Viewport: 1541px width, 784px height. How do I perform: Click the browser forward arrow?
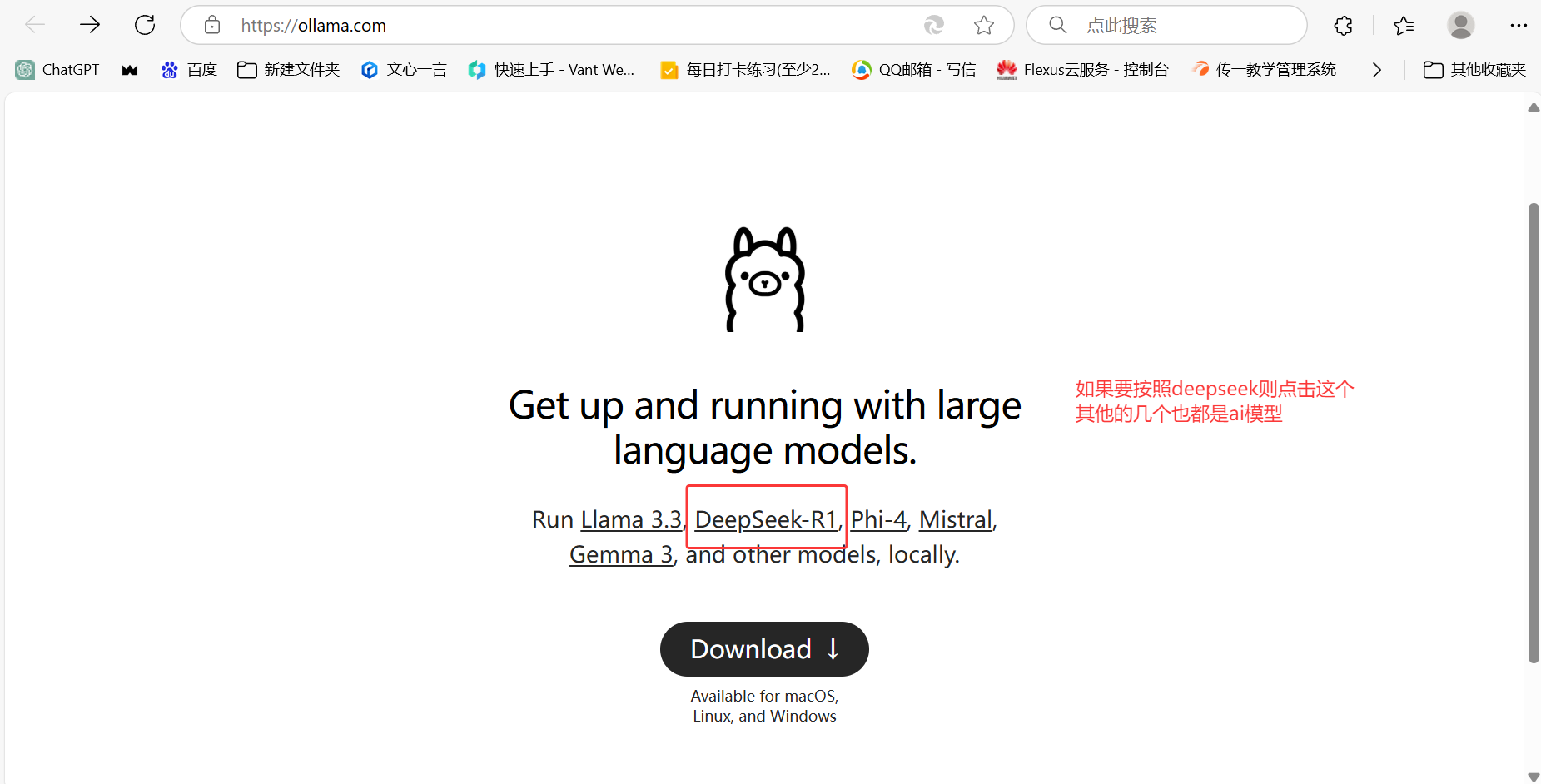90,25
